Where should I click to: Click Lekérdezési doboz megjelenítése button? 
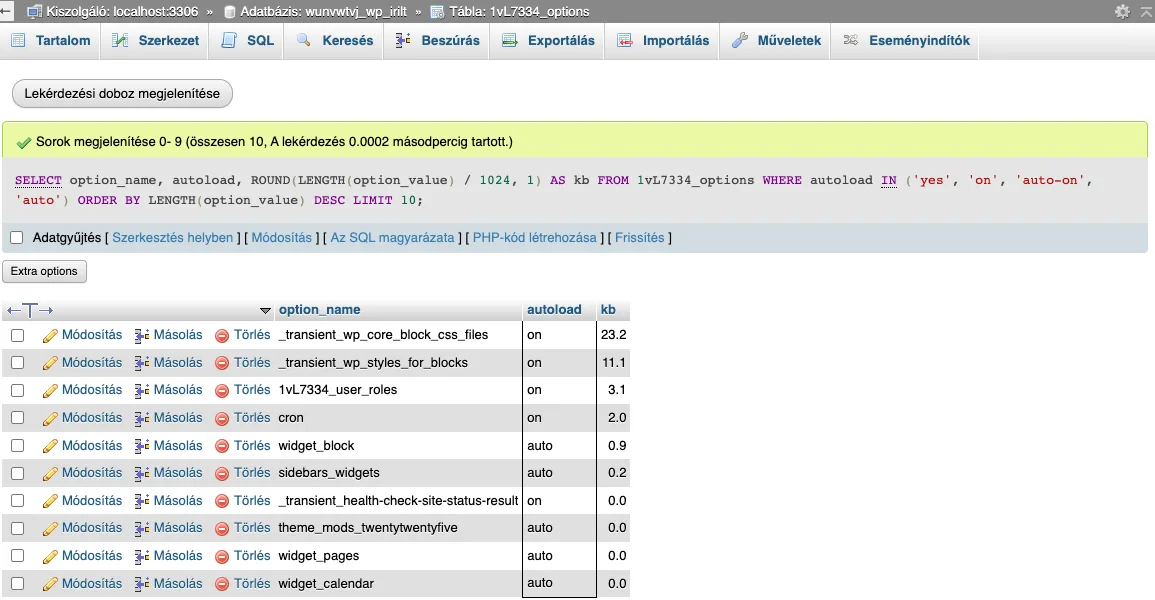tap(122, 93)
